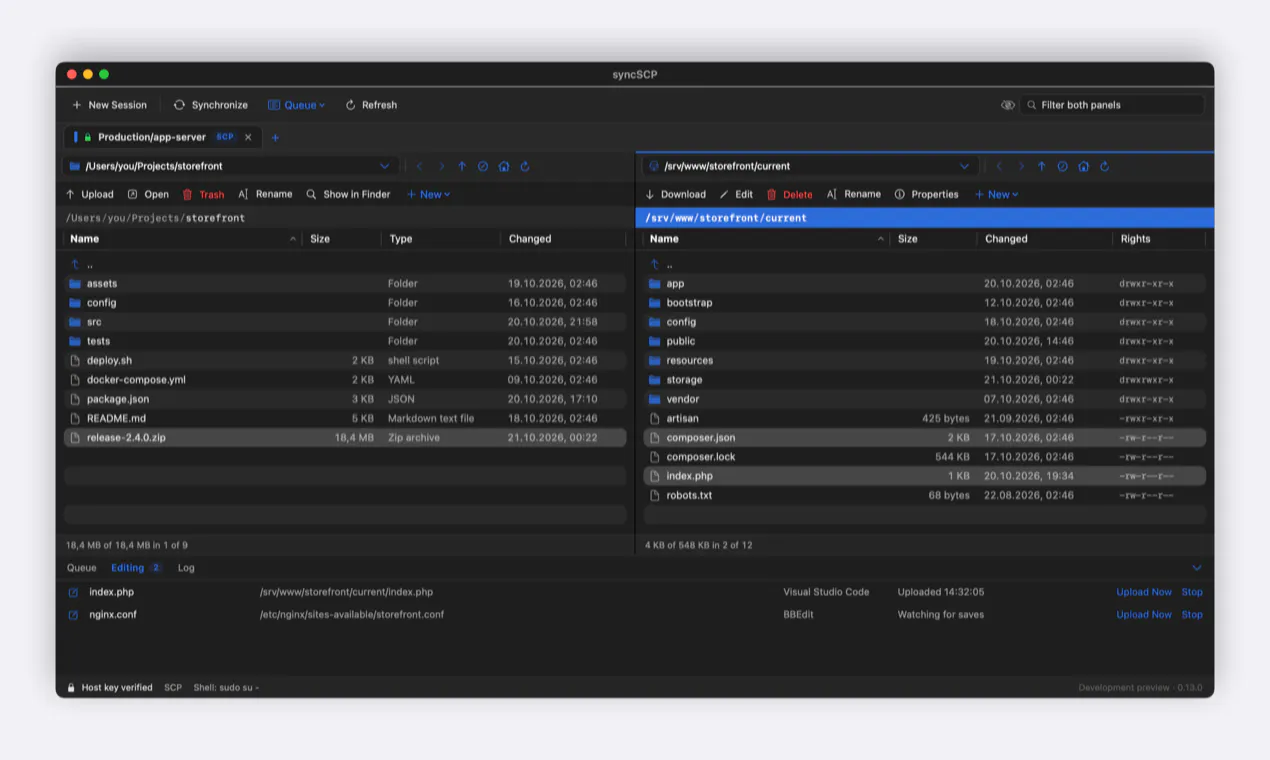Open the remote vendor folder row
Screen dimensions: 1270x760
[x=925, y=399]
